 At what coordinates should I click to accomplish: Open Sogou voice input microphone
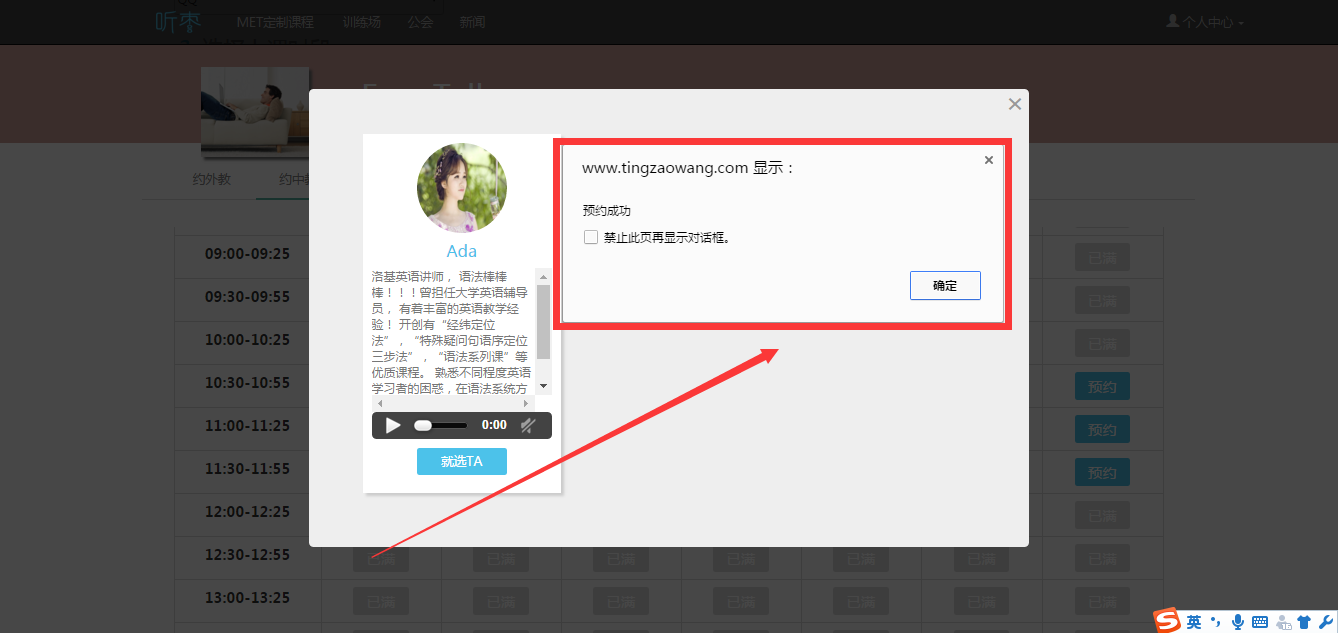pos(1238,622)
